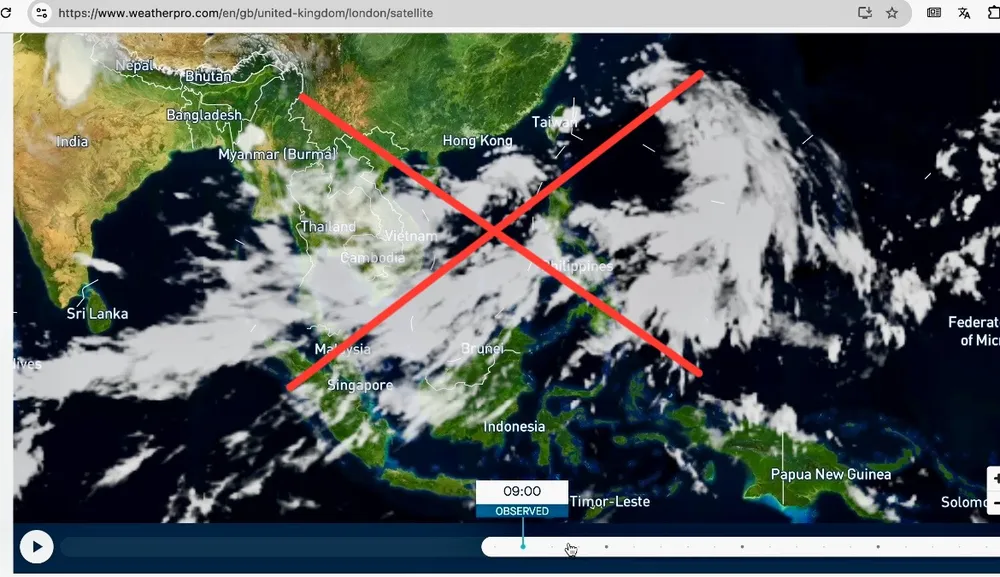Viewport: 1000px width, 577px height.
Task: Click the Vietnam label on the map
Action: tap(411, 236)
